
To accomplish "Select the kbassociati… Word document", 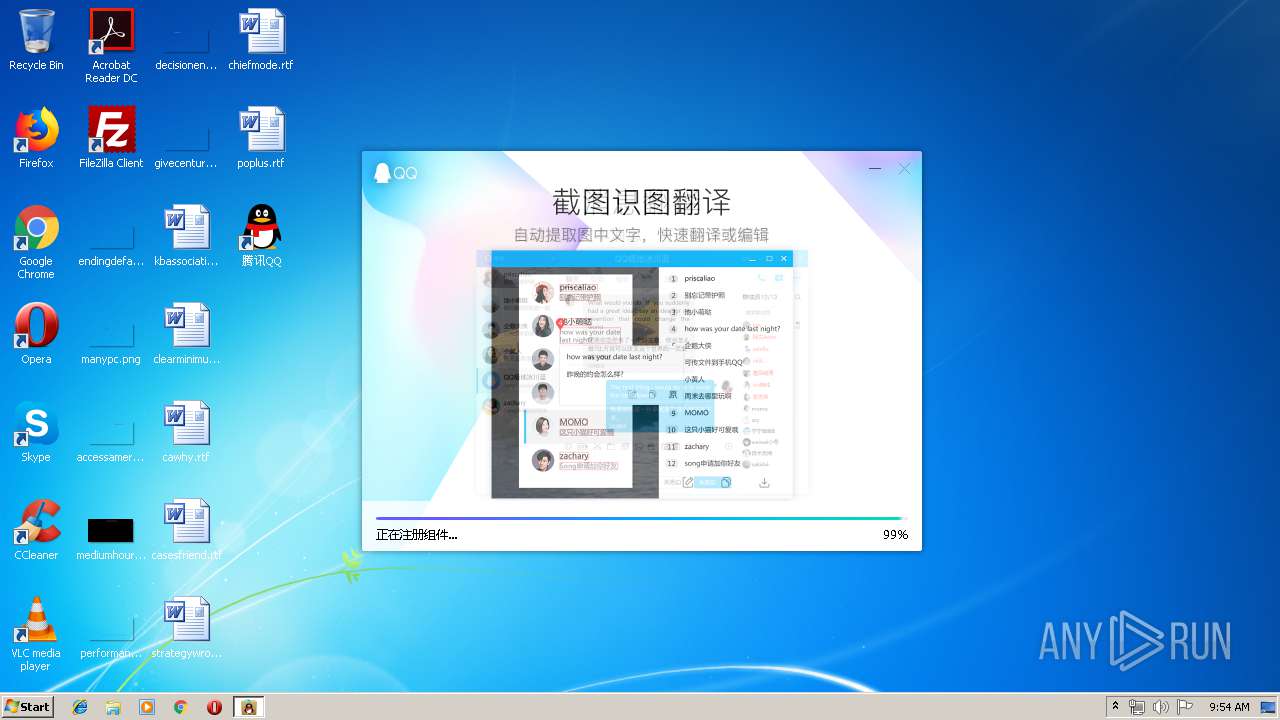I will pos(186,236).
